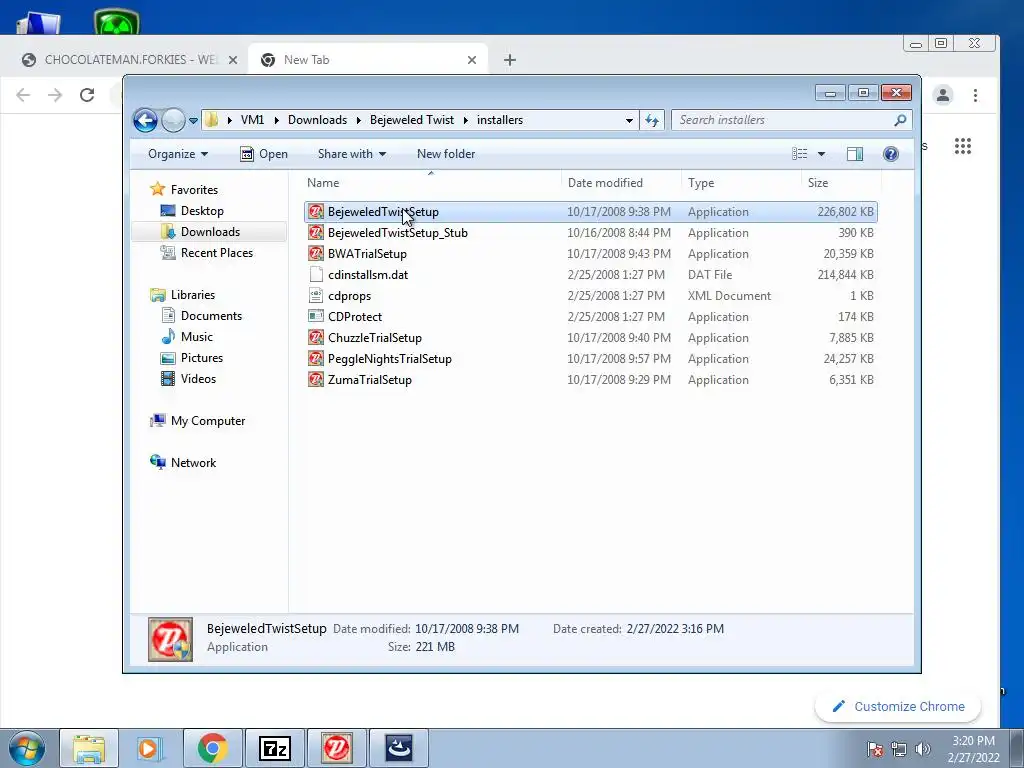The width and height of the screenshot is (1024, 768).
Task: Change view with the view icon
Action: pos(800,154)
